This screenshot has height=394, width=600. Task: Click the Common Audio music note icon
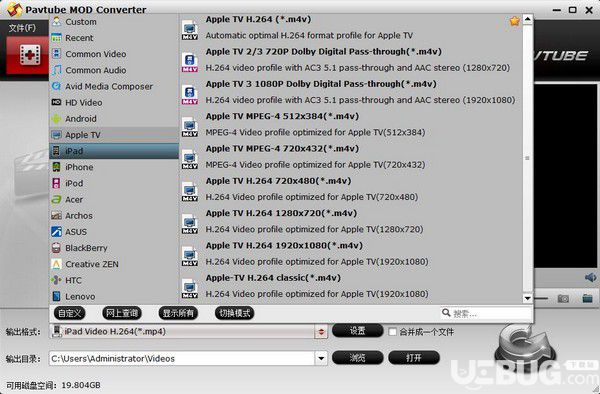[x=56, y=70]
